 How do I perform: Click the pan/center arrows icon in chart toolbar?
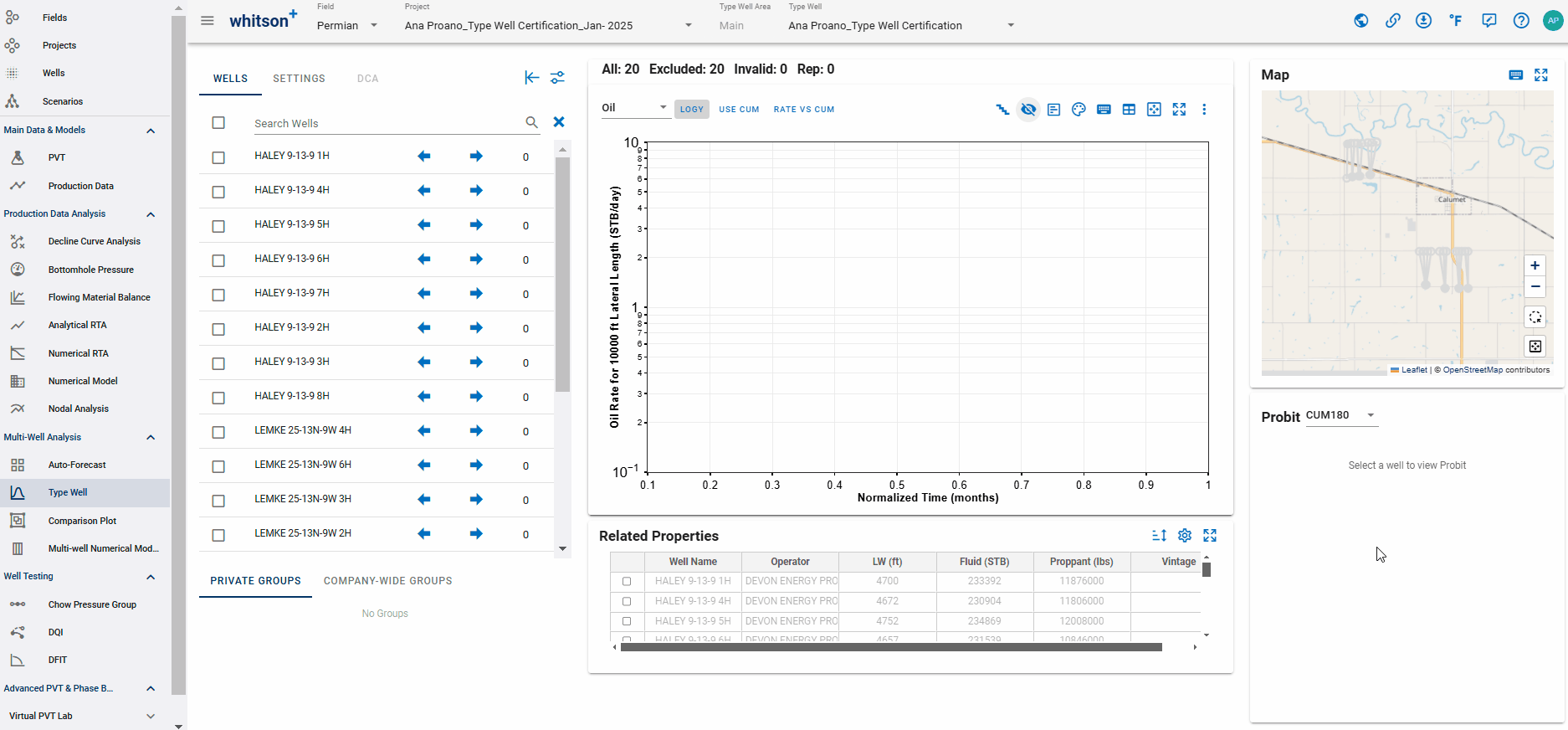pyautogui.click(x=1154, y=109)
